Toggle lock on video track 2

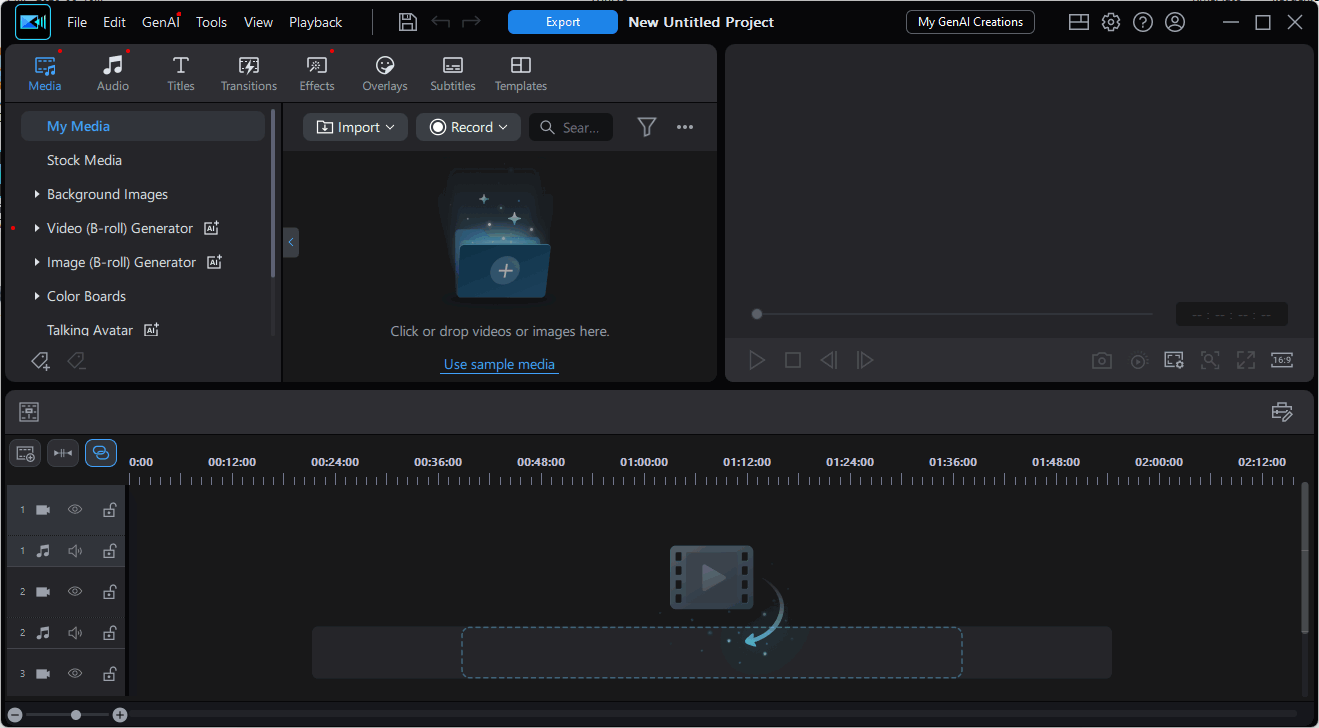tap(109, 592)
